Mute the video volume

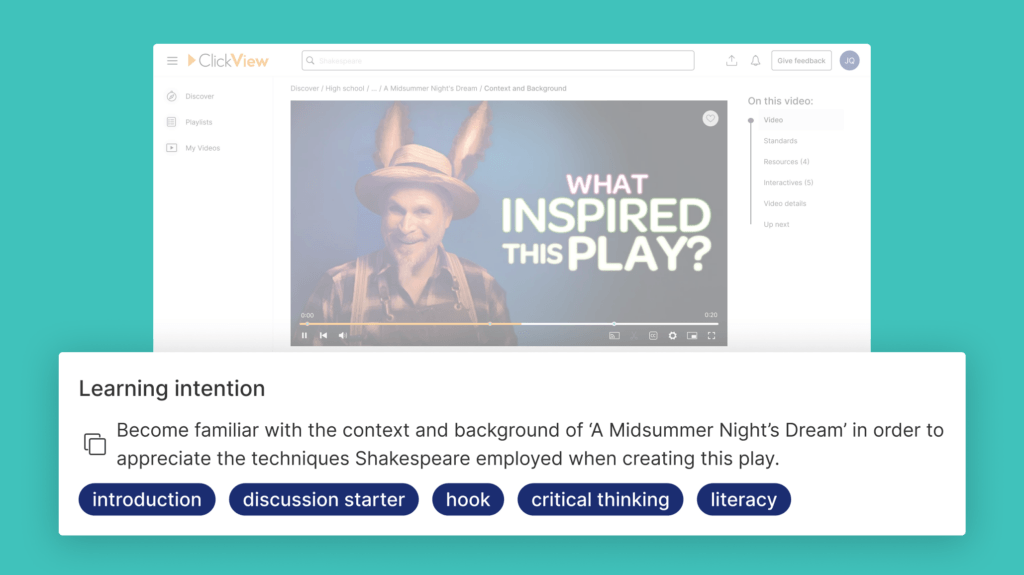(342, 336)
